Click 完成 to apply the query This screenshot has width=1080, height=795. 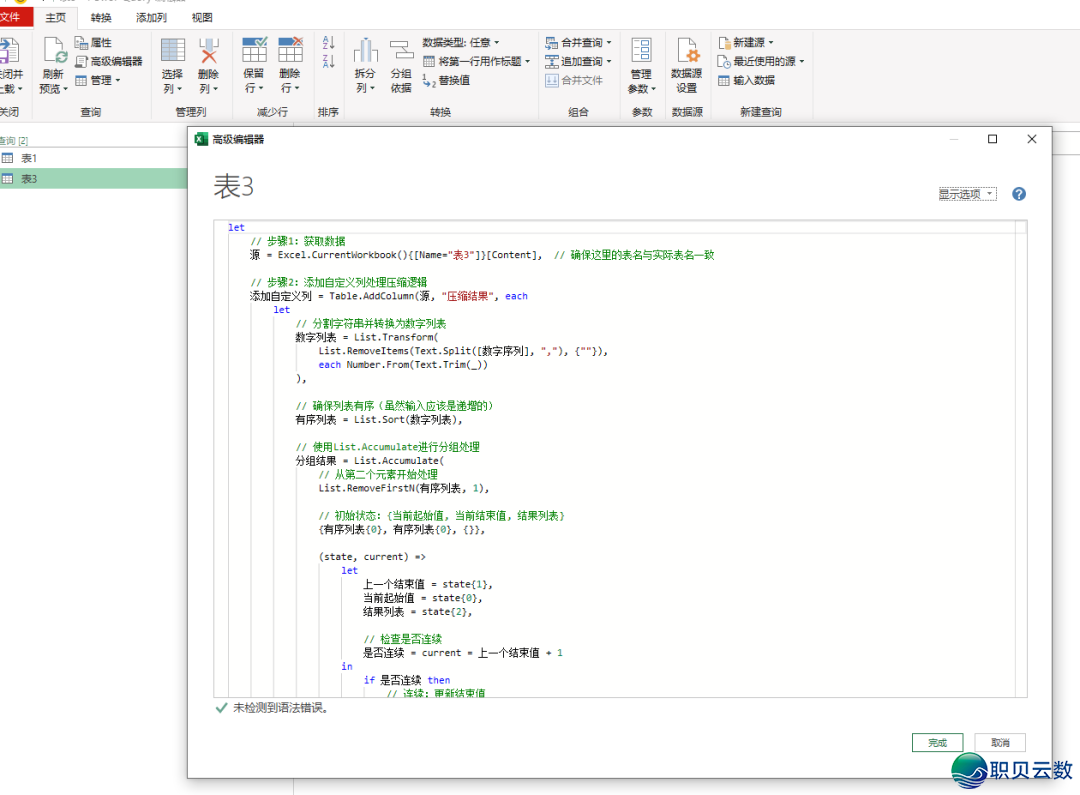pyautogui.click(x=937, y=743)
